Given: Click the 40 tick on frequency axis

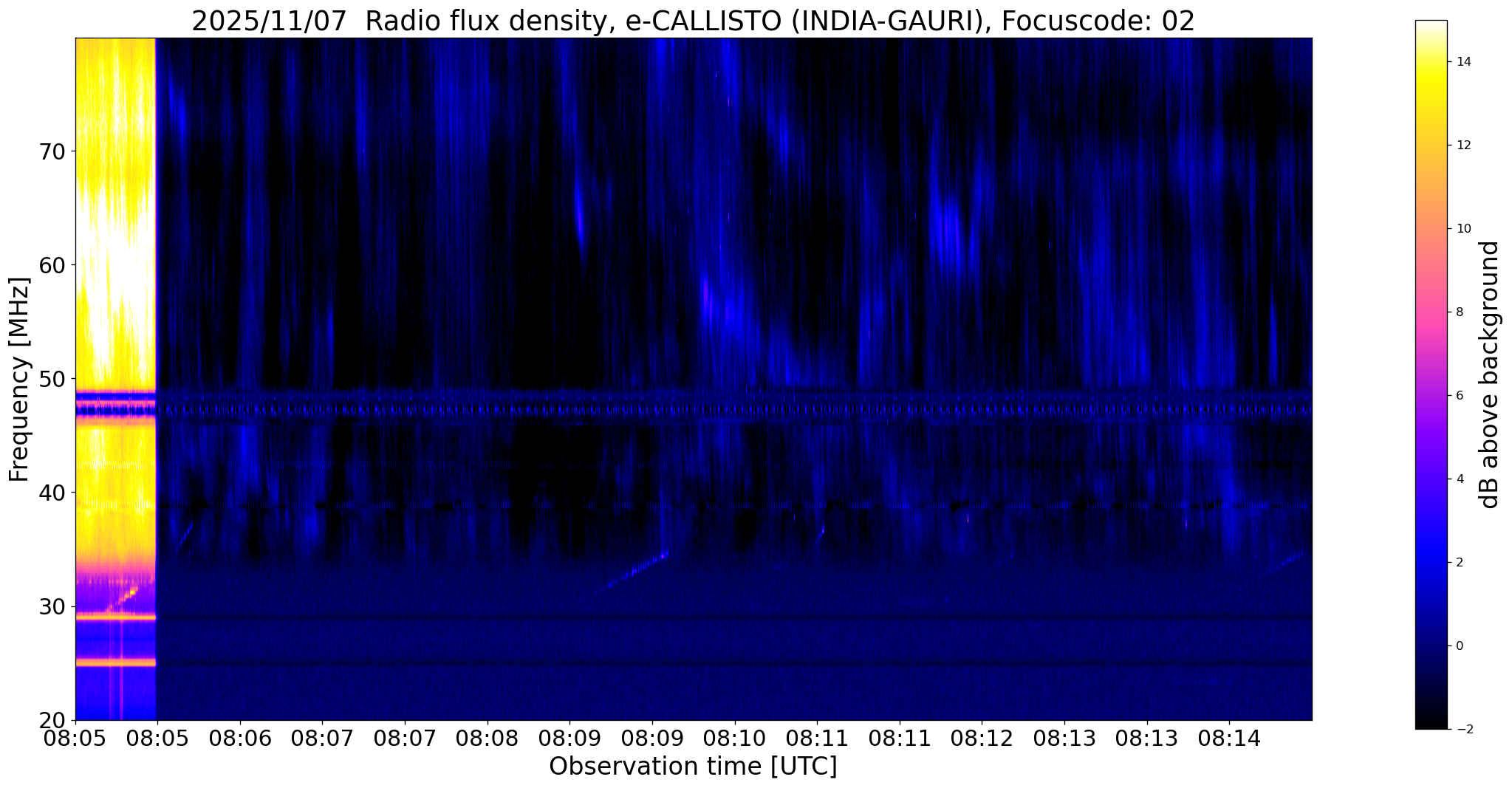Looking at the screenshot, I should tap(51, 493).
